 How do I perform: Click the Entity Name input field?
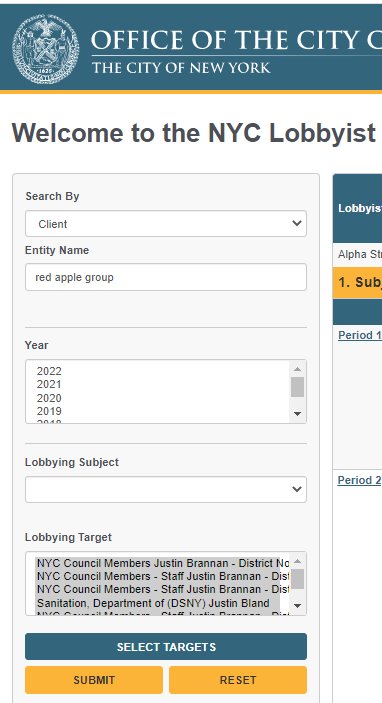coord(166,277)
